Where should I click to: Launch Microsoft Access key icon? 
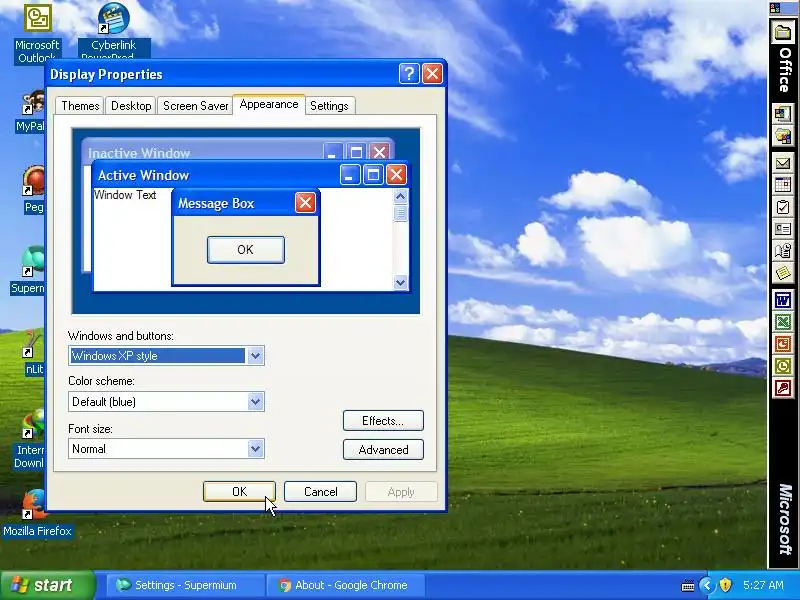pos(783,388)
